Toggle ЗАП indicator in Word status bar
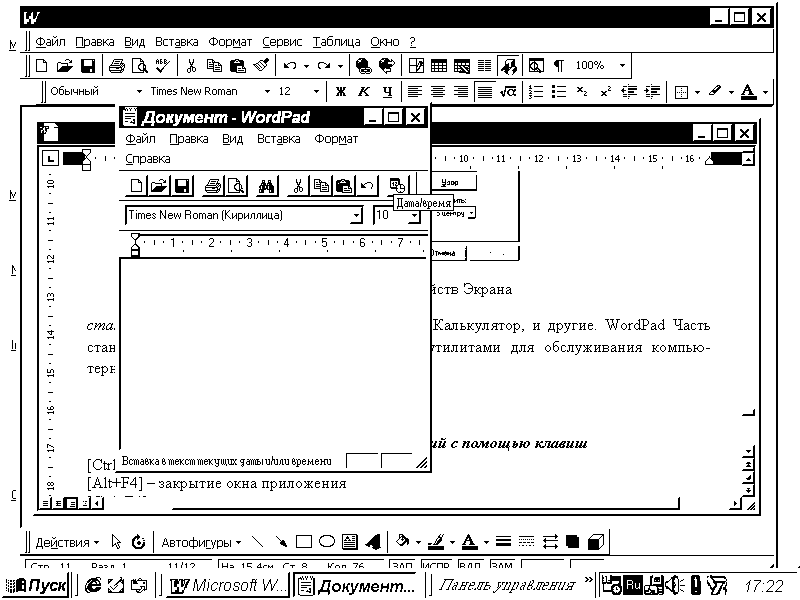Viewport: 800px width, 600px height. click(x=402, y=564)
